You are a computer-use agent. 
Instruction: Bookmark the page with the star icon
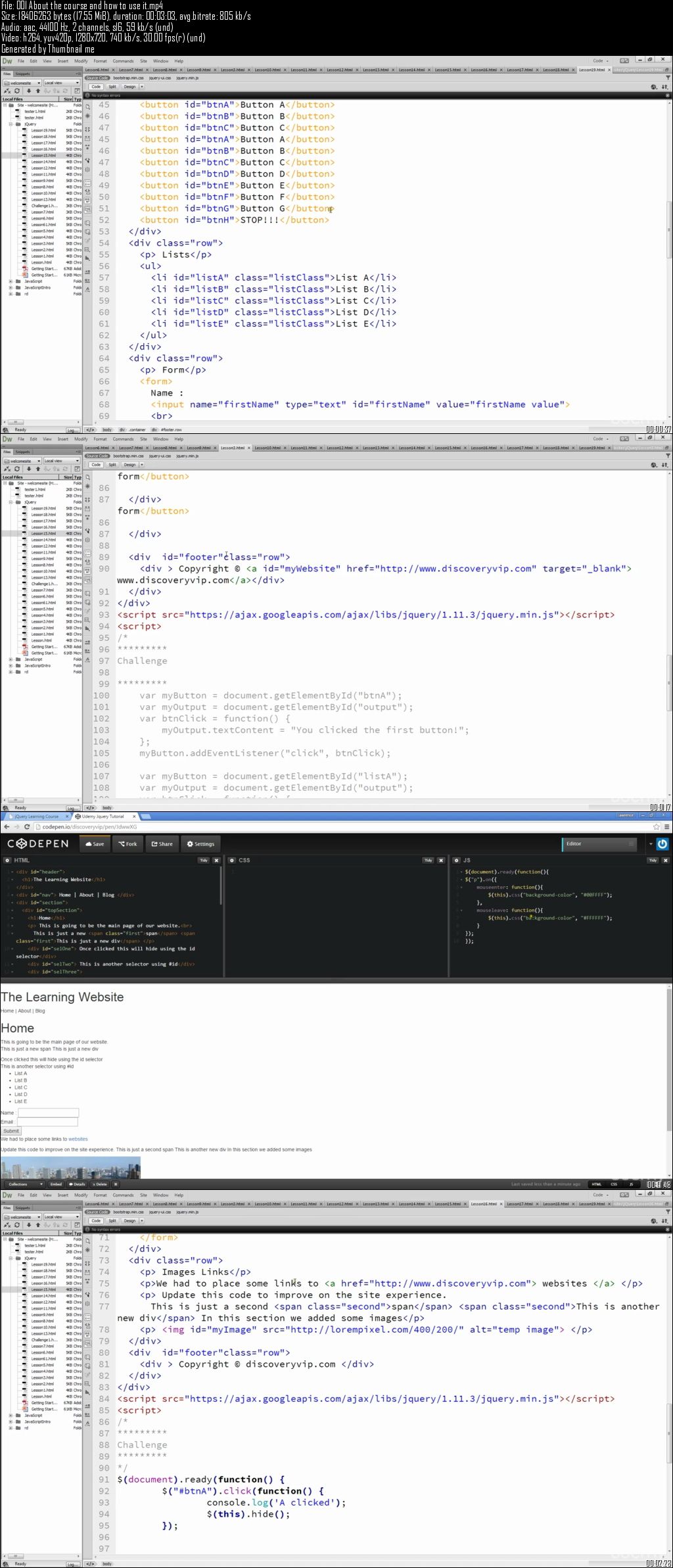tap(656, 827)
